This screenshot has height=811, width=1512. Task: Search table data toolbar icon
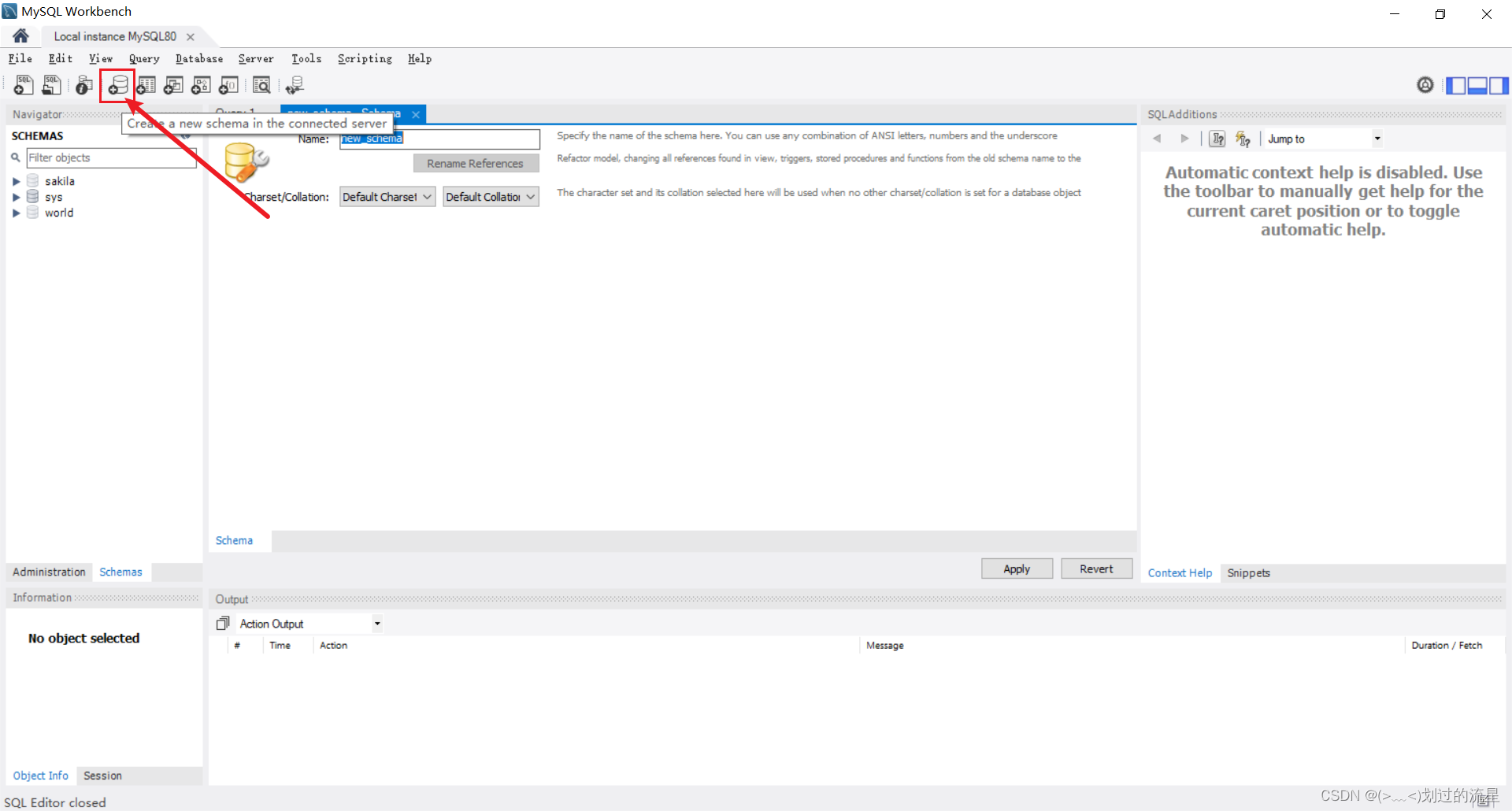tap(261, 84)
